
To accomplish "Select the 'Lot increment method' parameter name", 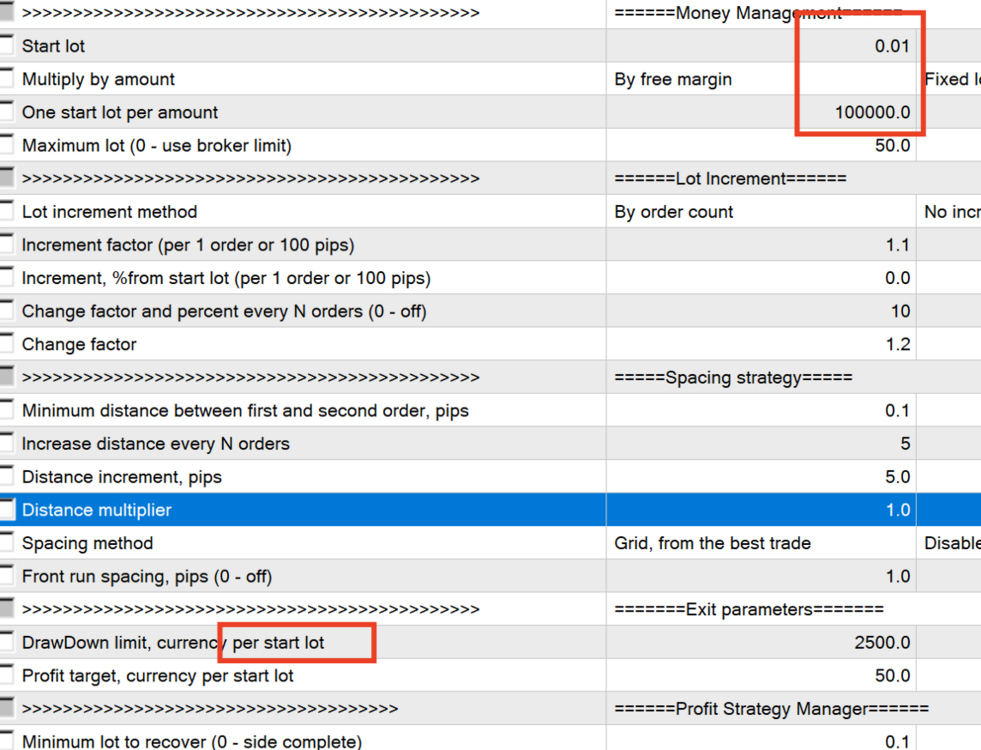I will point(109,211).
